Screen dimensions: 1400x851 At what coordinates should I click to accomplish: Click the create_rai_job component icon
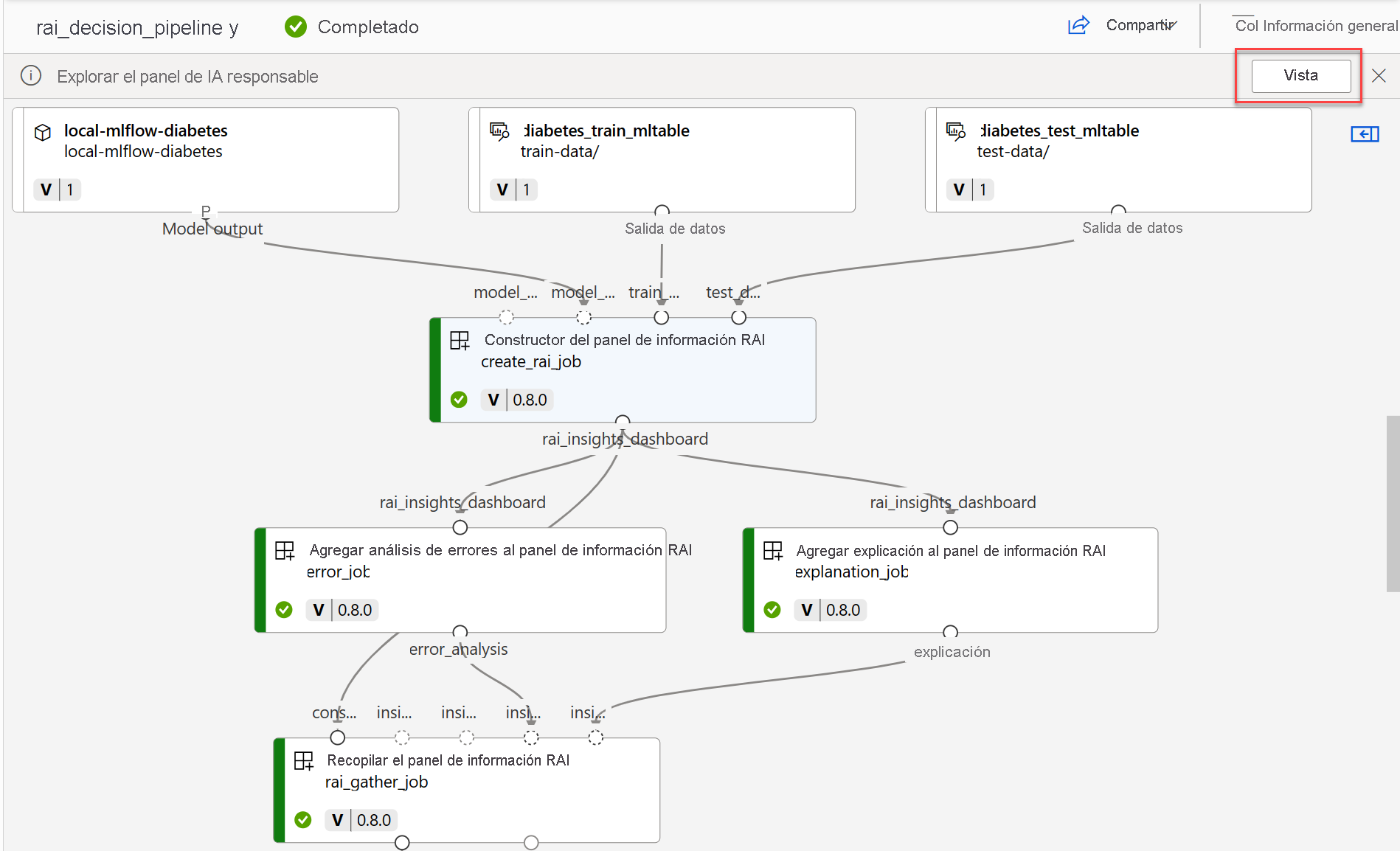(x=460, y=341)
